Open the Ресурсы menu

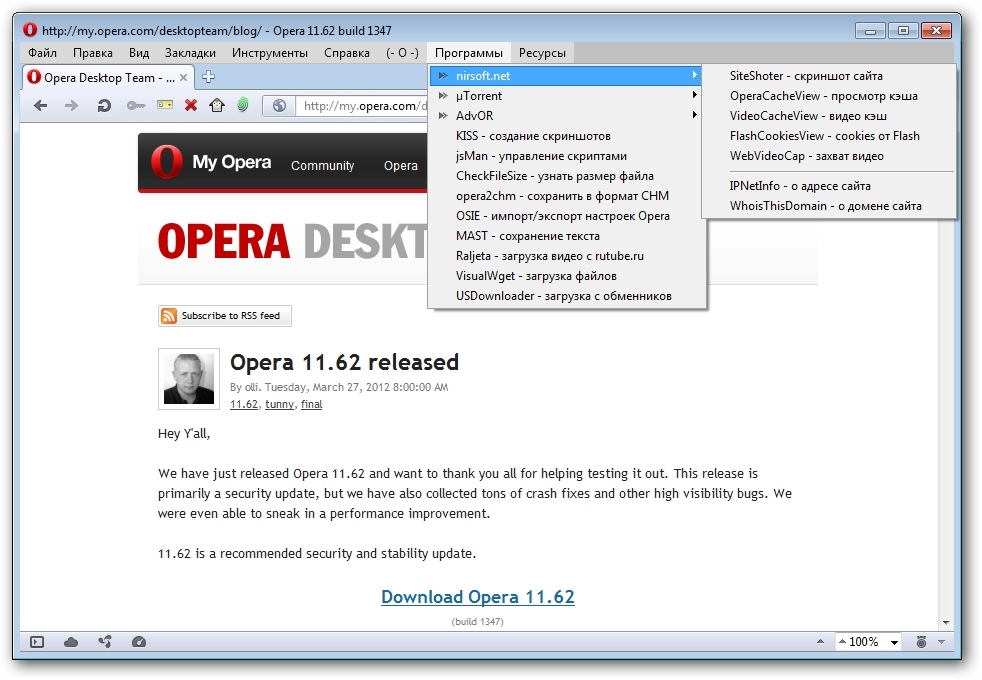tap(542, 53)
